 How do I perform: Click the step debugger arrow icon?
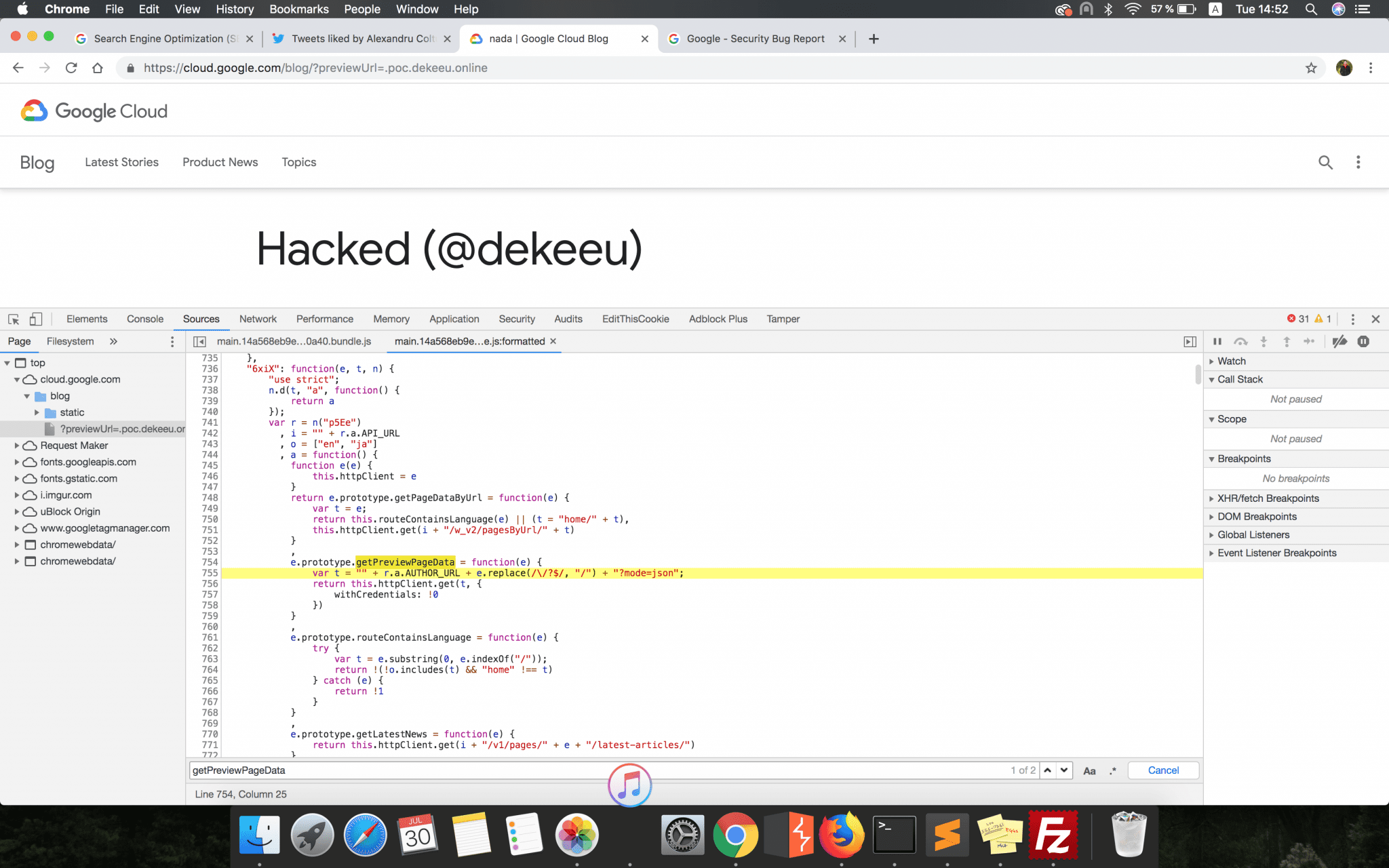point(1309,341)
